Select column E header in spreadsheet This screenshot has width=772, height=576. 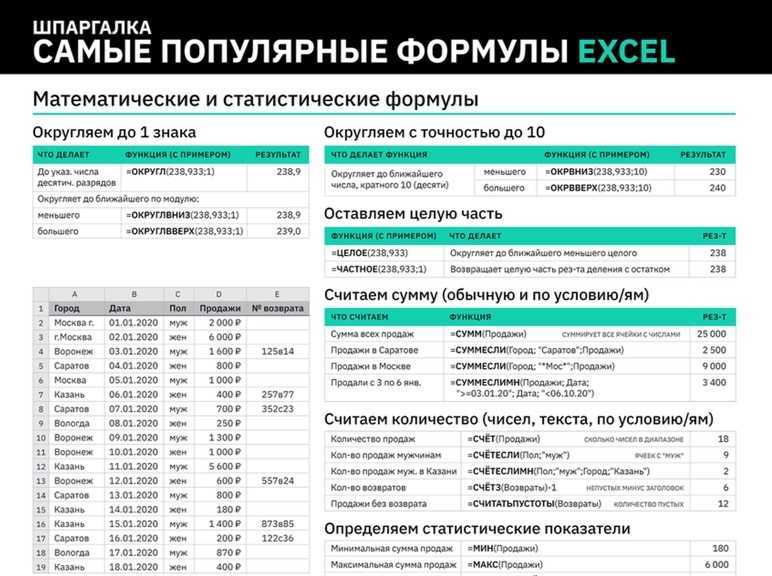click(x=277, y=294)
